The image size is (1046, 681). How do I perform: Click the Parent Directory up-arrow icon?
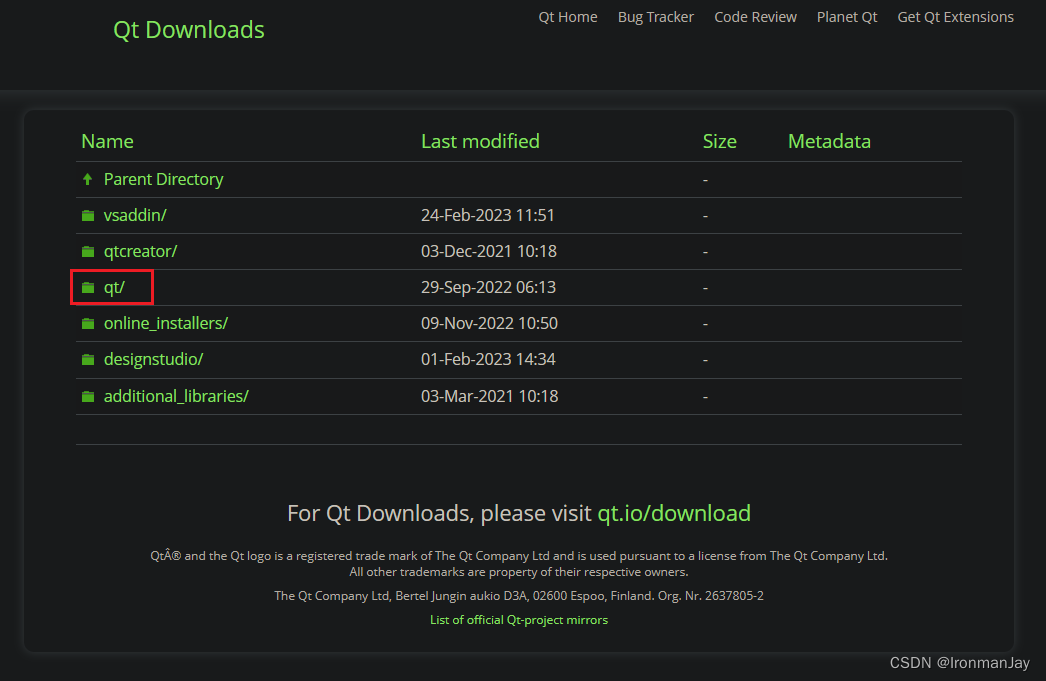click(87, 179)
